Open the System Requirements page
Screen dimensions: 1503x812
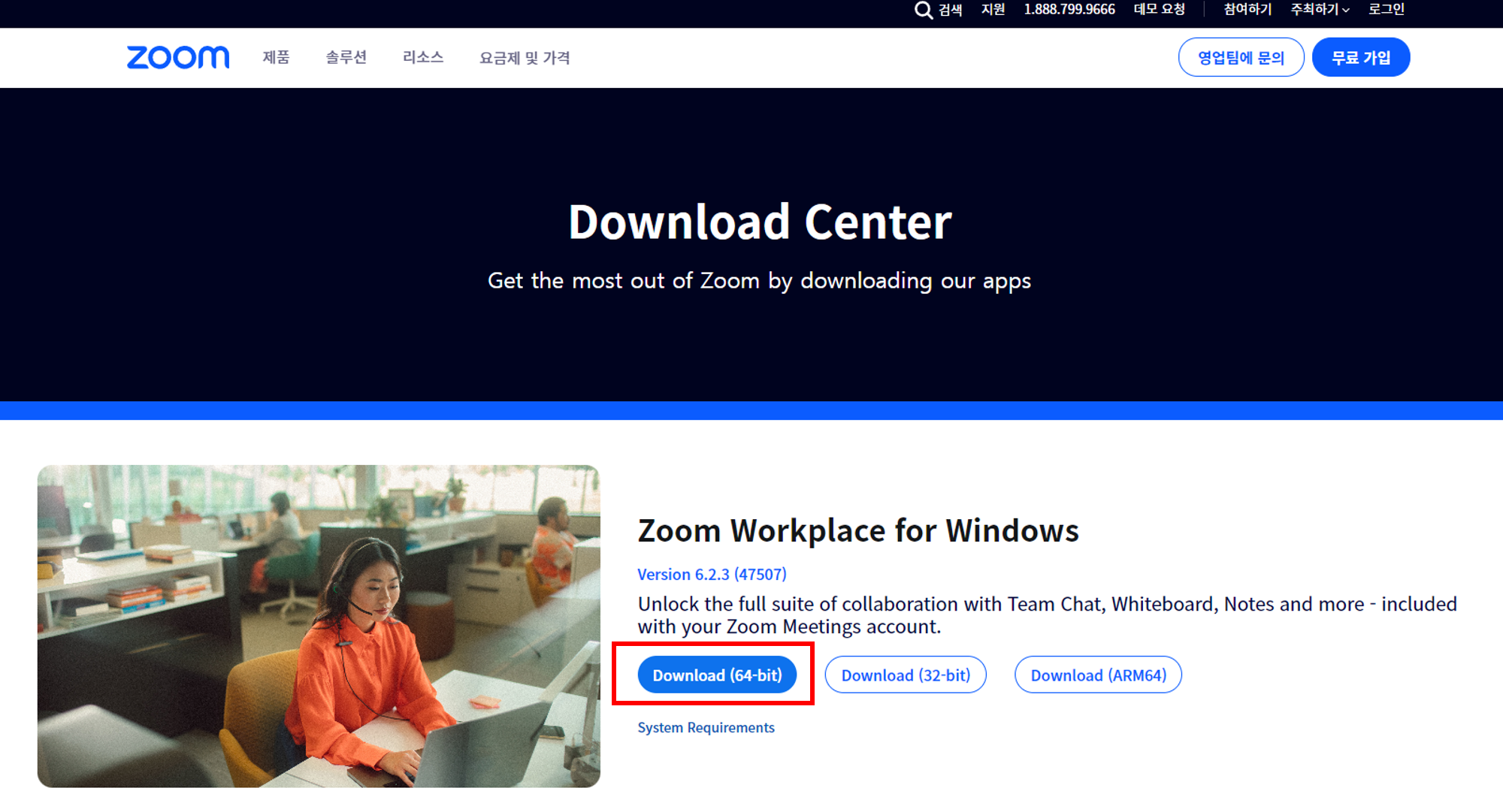[x=706, y=727]
